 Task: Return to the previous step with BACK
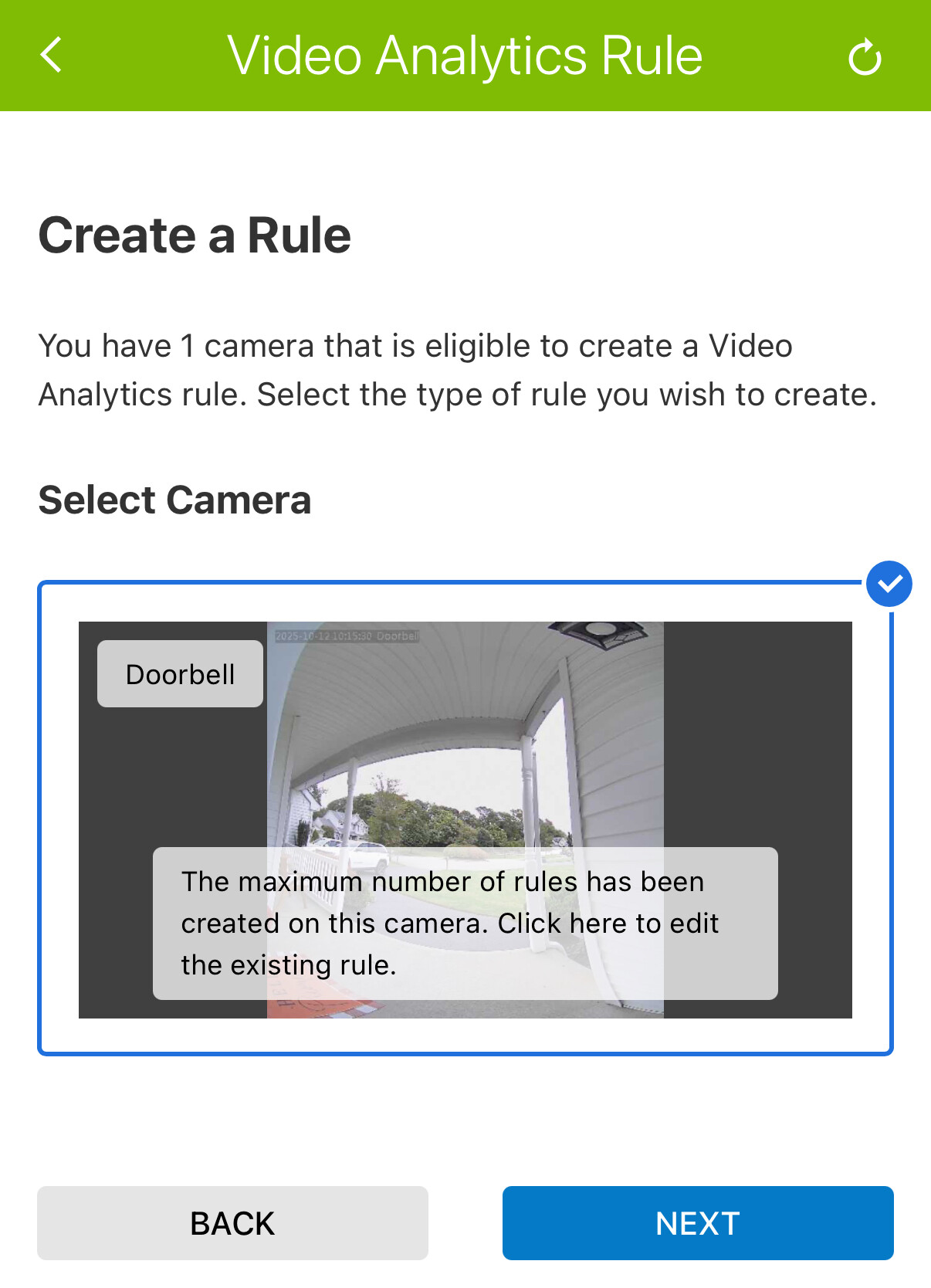click(x=232, y=1223)
